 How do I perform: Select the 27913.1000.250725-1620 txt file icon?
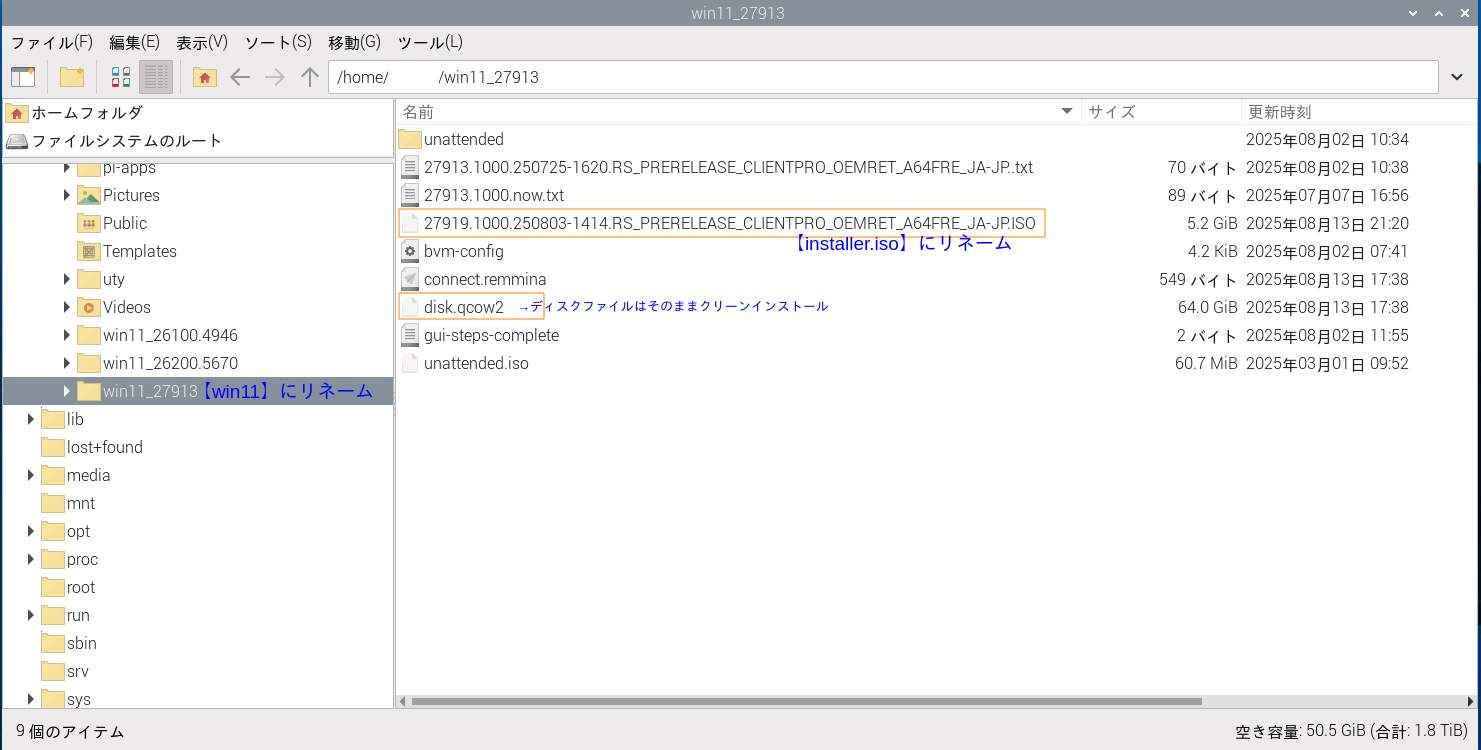coord(409,167)
